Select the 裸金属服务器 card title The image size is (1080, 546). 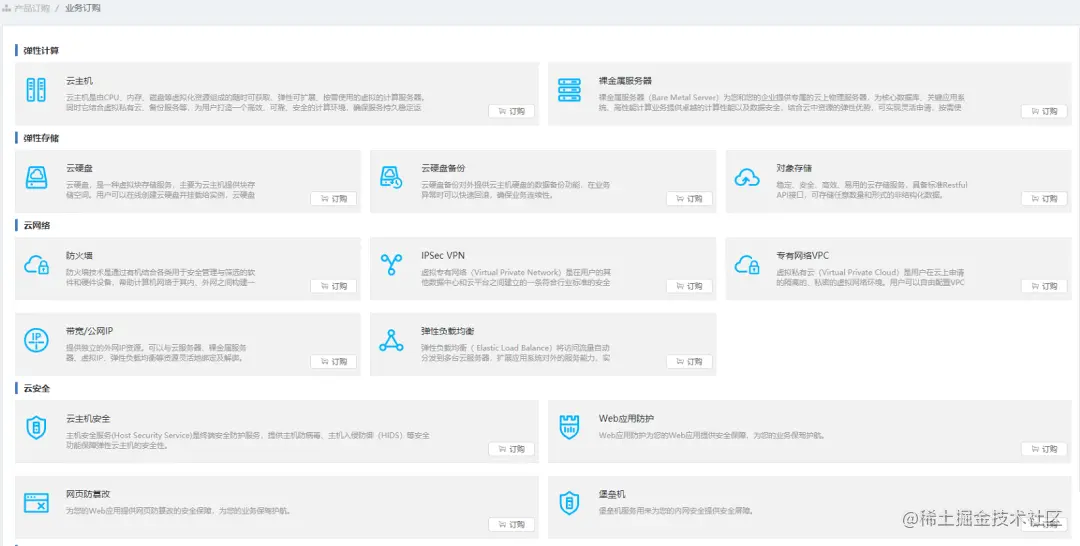(x=625, y=81)
